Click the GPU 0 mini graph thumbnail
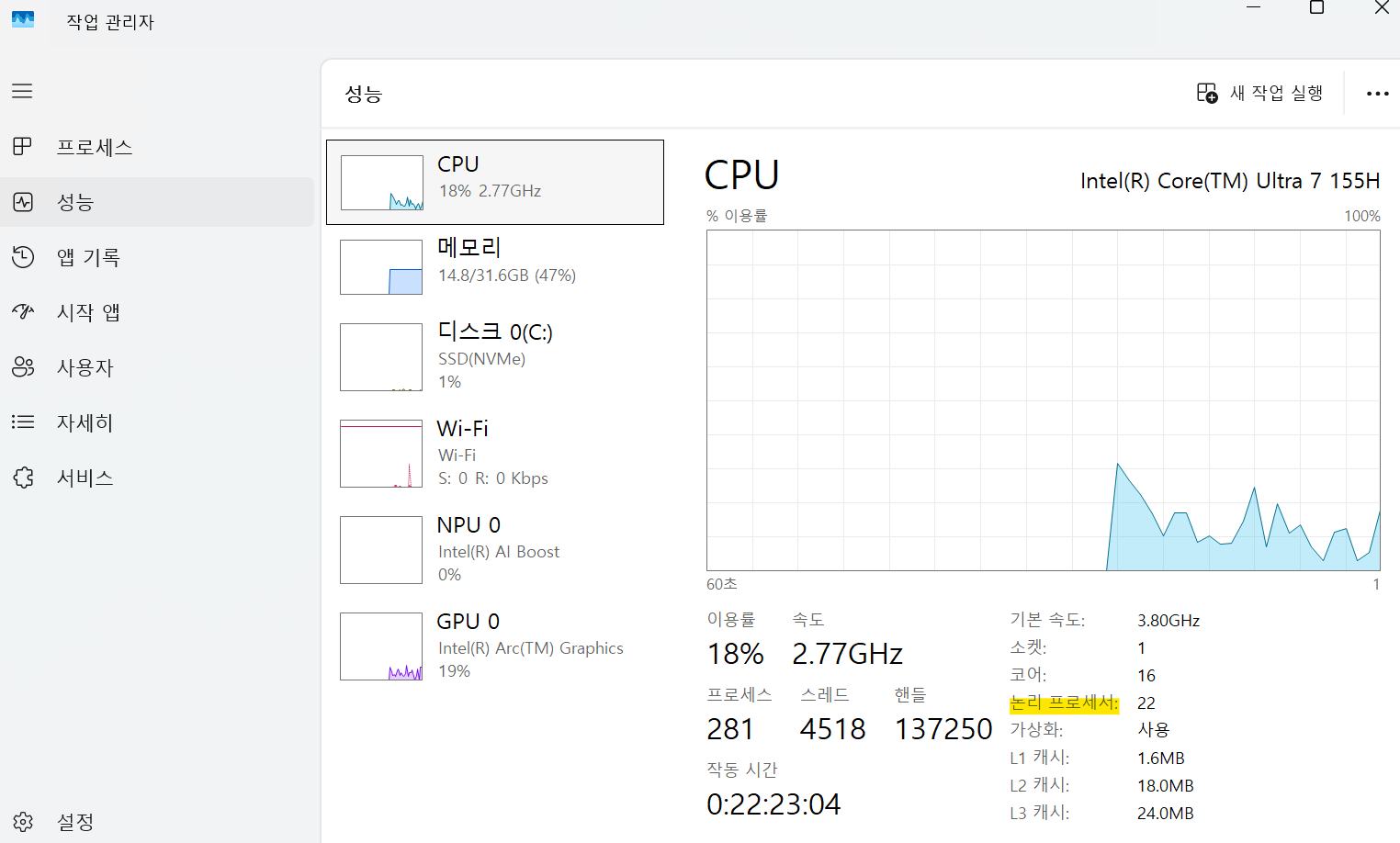Image resolution: width=1400 pixels, height=843 pixels. point(381,646)
